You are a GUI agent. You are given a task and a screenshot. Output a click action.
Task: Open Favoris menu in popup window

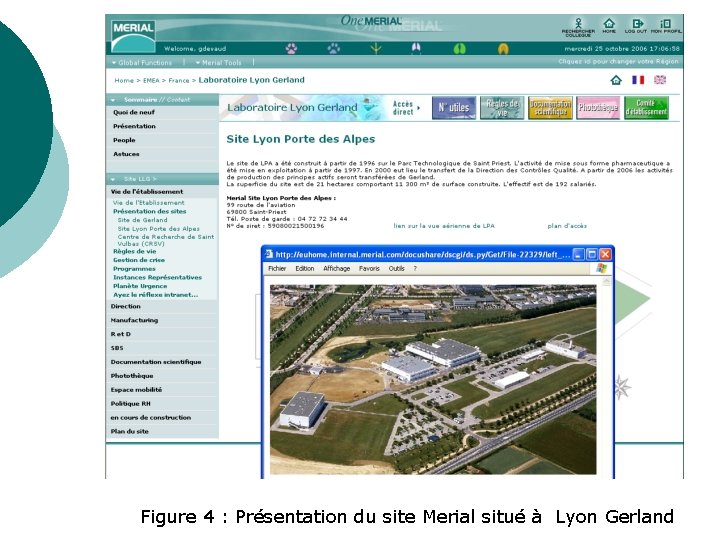pos(369,269)
